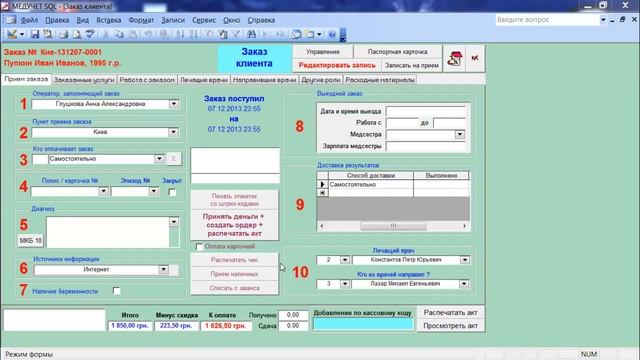Open the Записи menu

tap(173, 20)
